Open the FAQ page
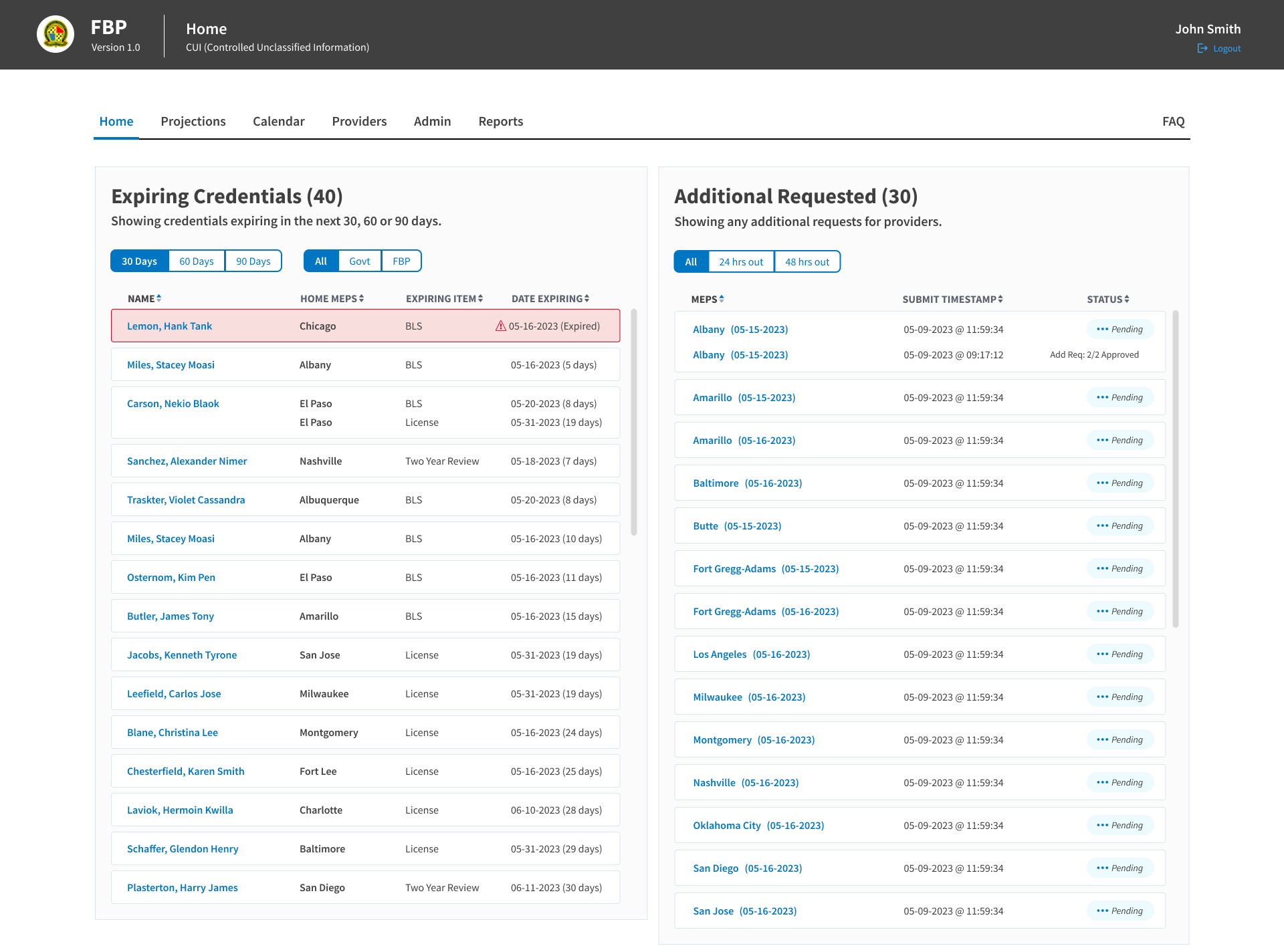 pyautogui.click(x=1173, y=121)
